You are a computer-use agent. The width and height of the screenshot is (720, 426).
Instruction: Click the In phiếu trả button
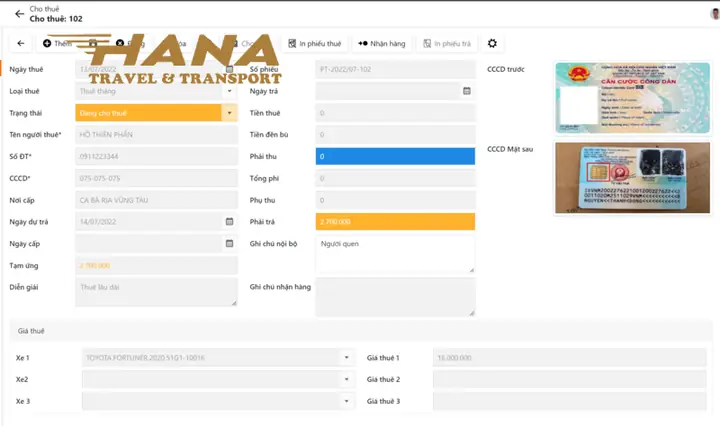tap(447, 44)
